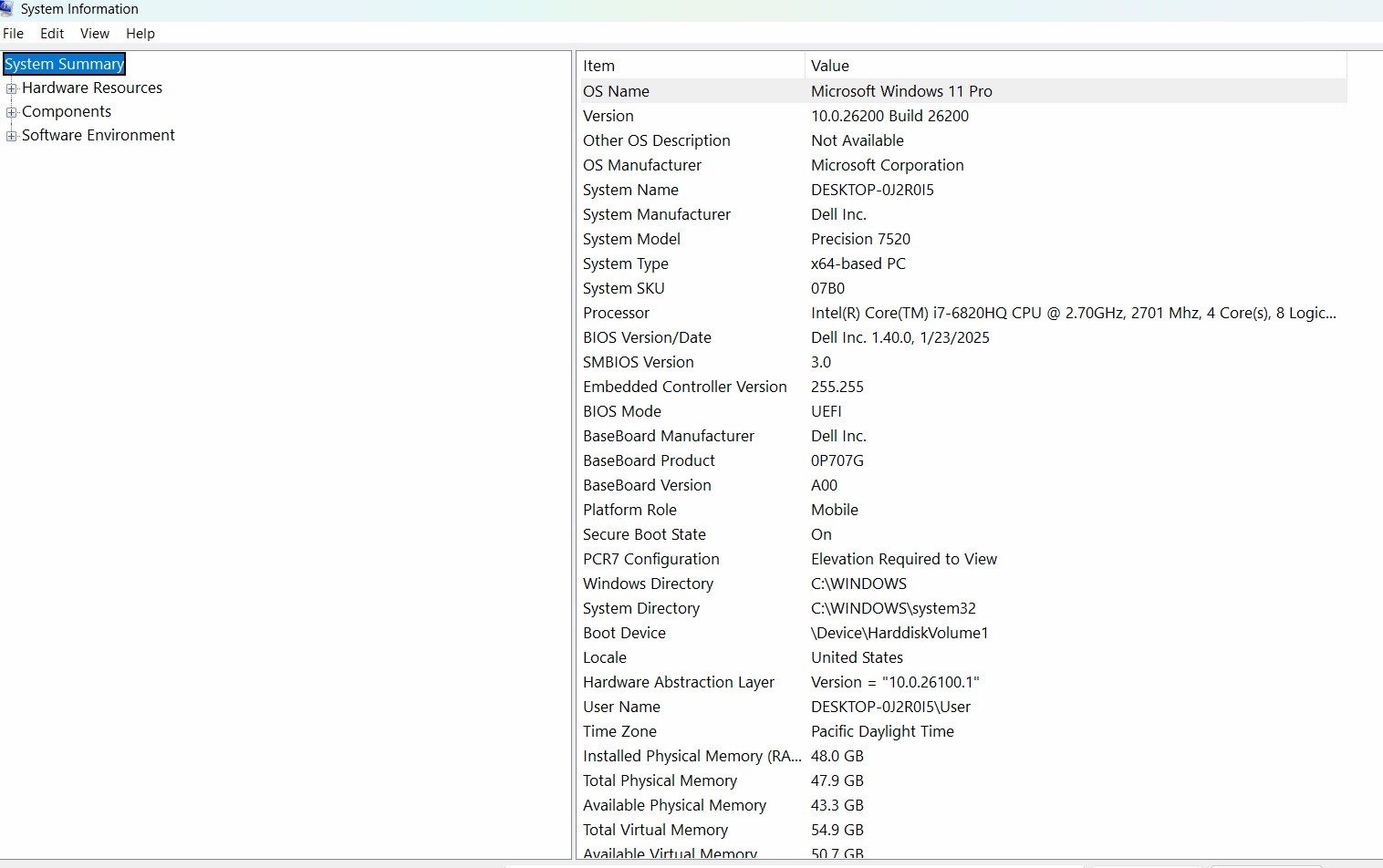Select the BIOS Version/Date row

962,337
